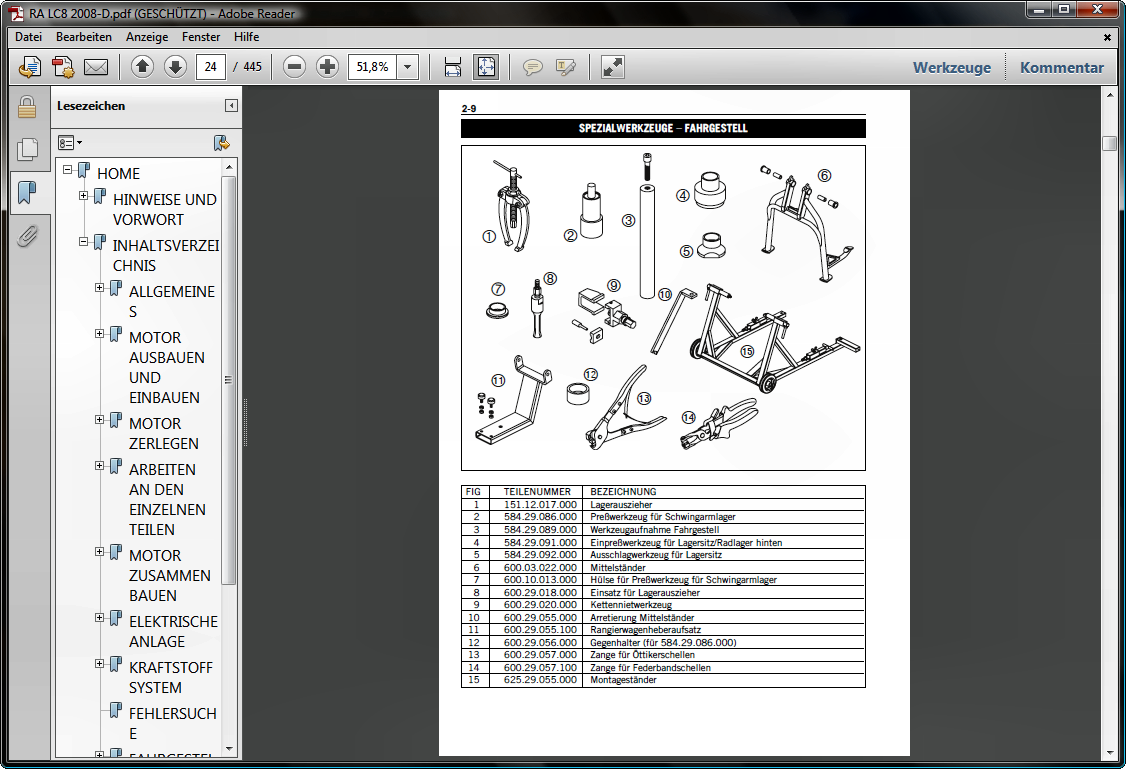The height and width of the screenshot is (769, 1126).
Task: Collapse the INHALTSVERZEICHNIS bookmark node
Action: (84, 242)
